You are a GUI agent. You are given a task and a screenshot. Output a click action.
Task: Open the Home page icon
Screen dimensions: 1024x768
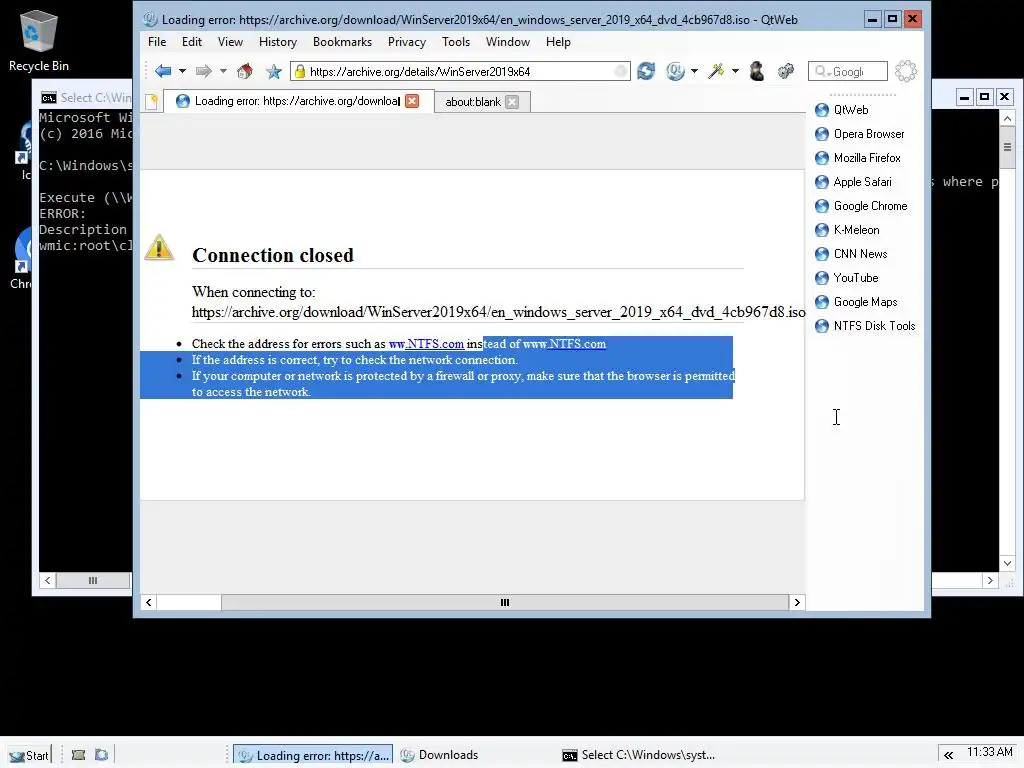tap(245, 71)
